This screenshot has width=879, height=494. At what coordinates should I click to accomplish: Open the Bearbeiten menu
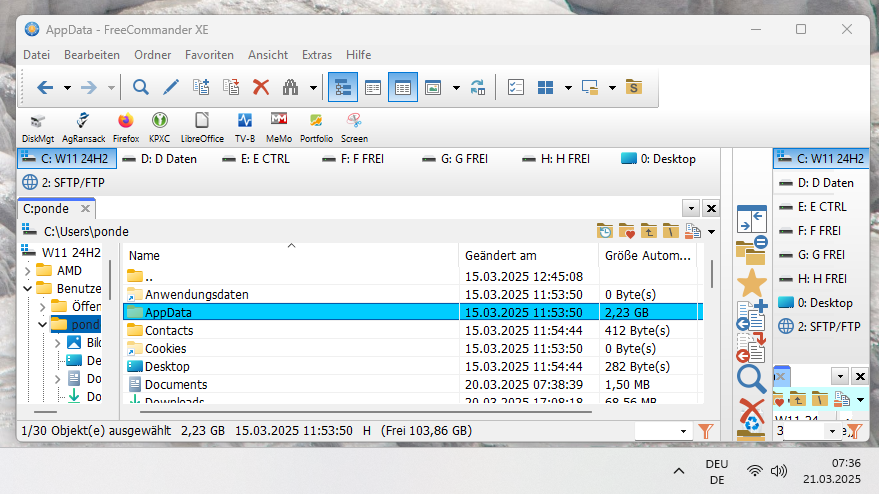pos(92,55)
